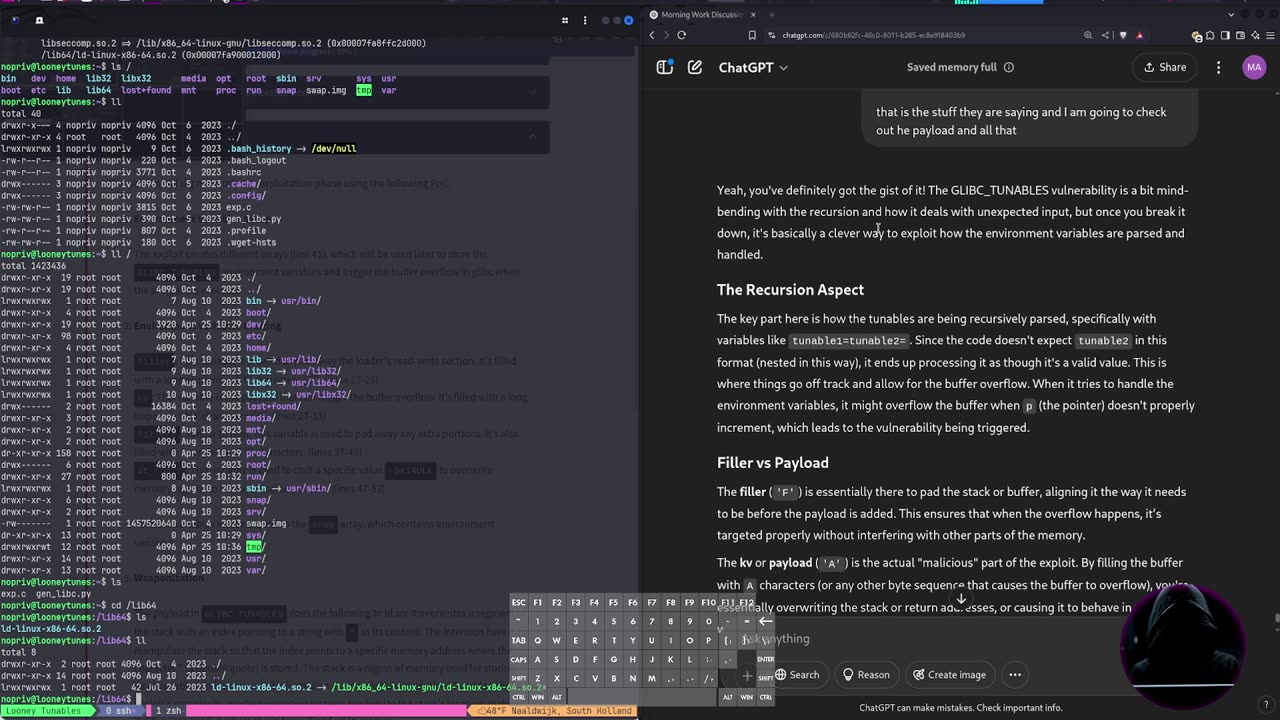Select the Create image tool
This screenshot has height=720, width=1280.
(948, 674)
